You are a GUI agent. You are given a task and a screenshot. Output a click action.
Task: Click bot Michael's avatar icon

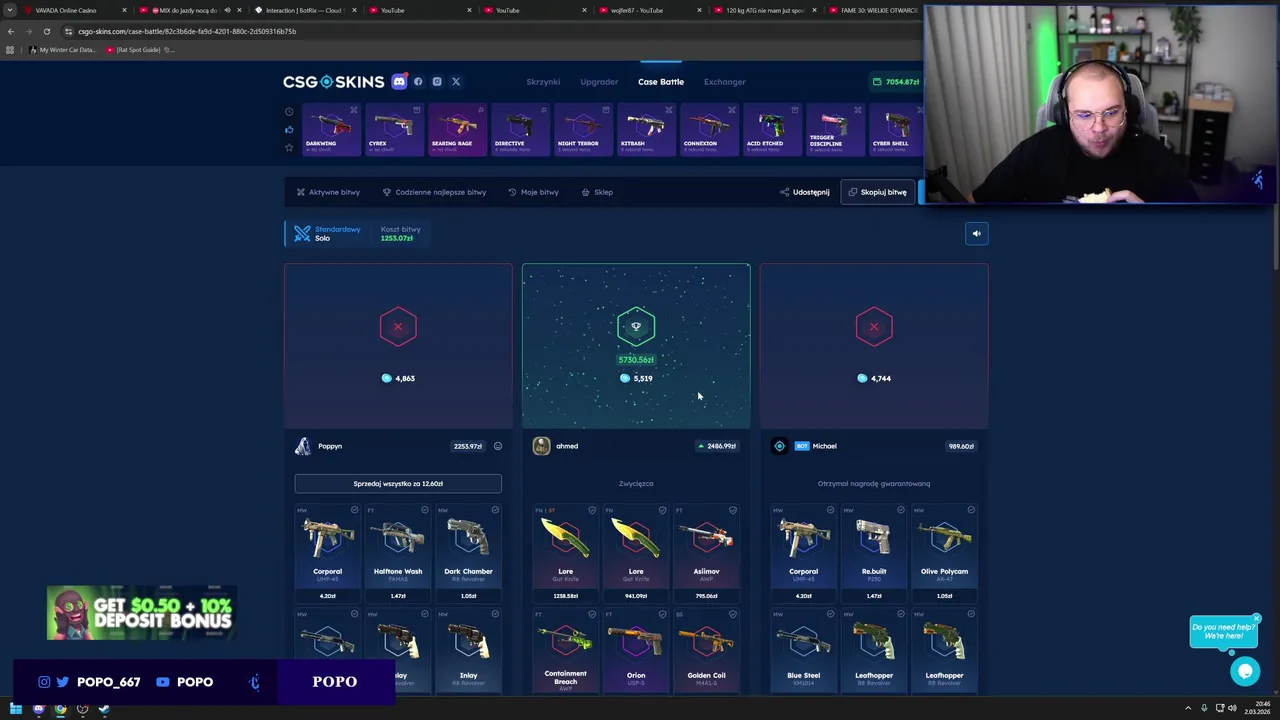pyautogui.click(x=779, y=446)
